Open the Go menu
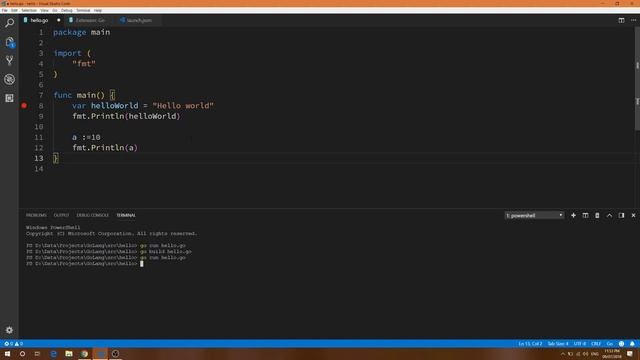640x360 pixels. [55, 10]
